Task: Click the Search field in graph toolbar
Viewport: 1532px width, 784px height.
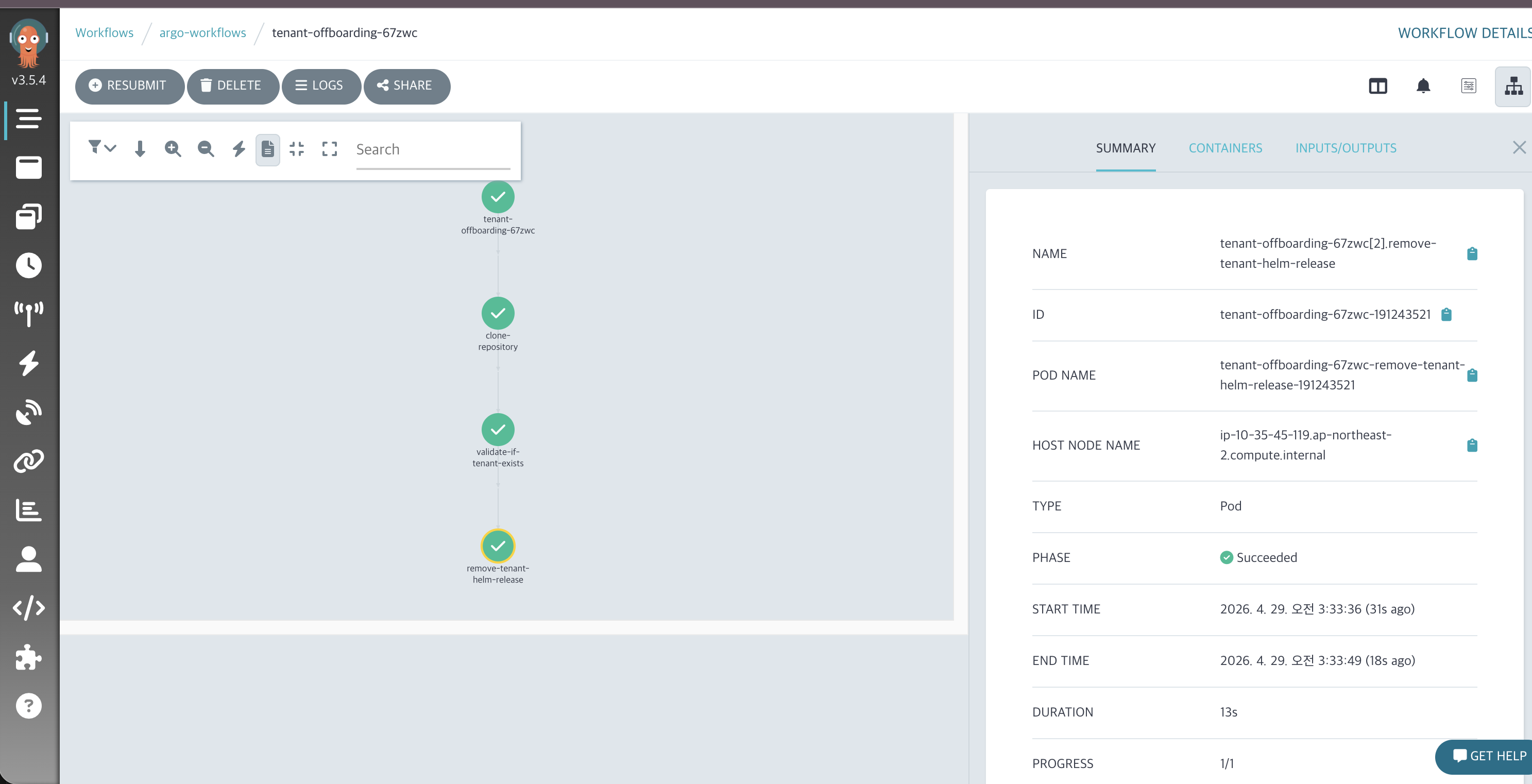Action: pos(432,150)
